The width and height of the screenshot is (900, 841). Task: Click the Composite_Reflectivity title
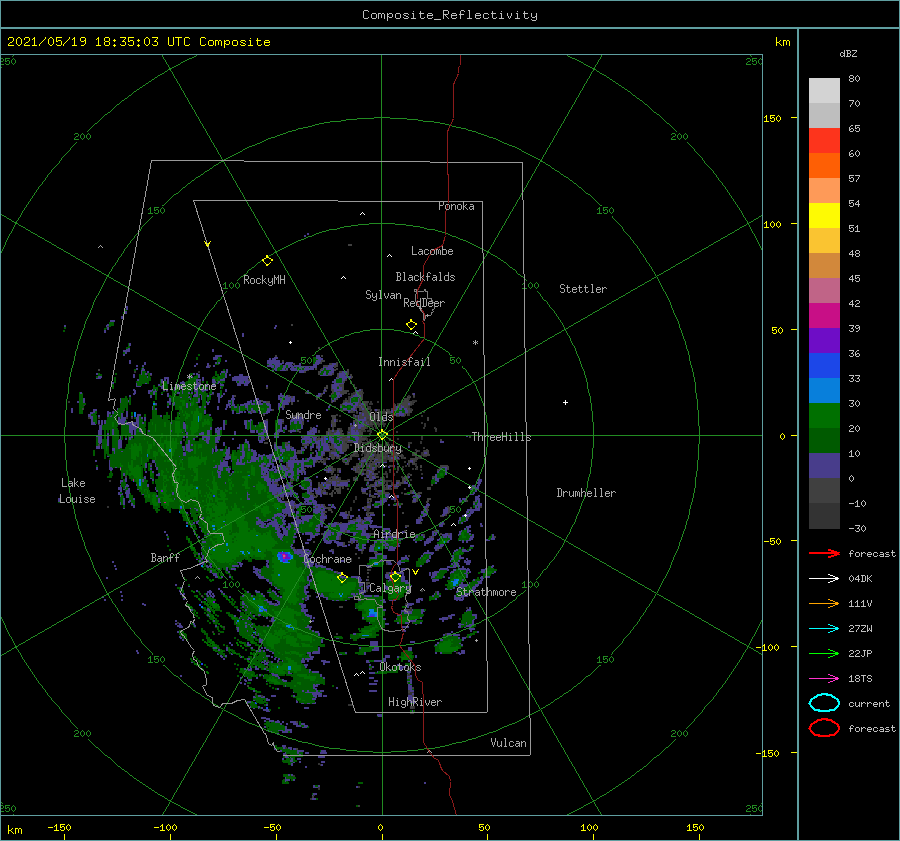tap(450, 15)
